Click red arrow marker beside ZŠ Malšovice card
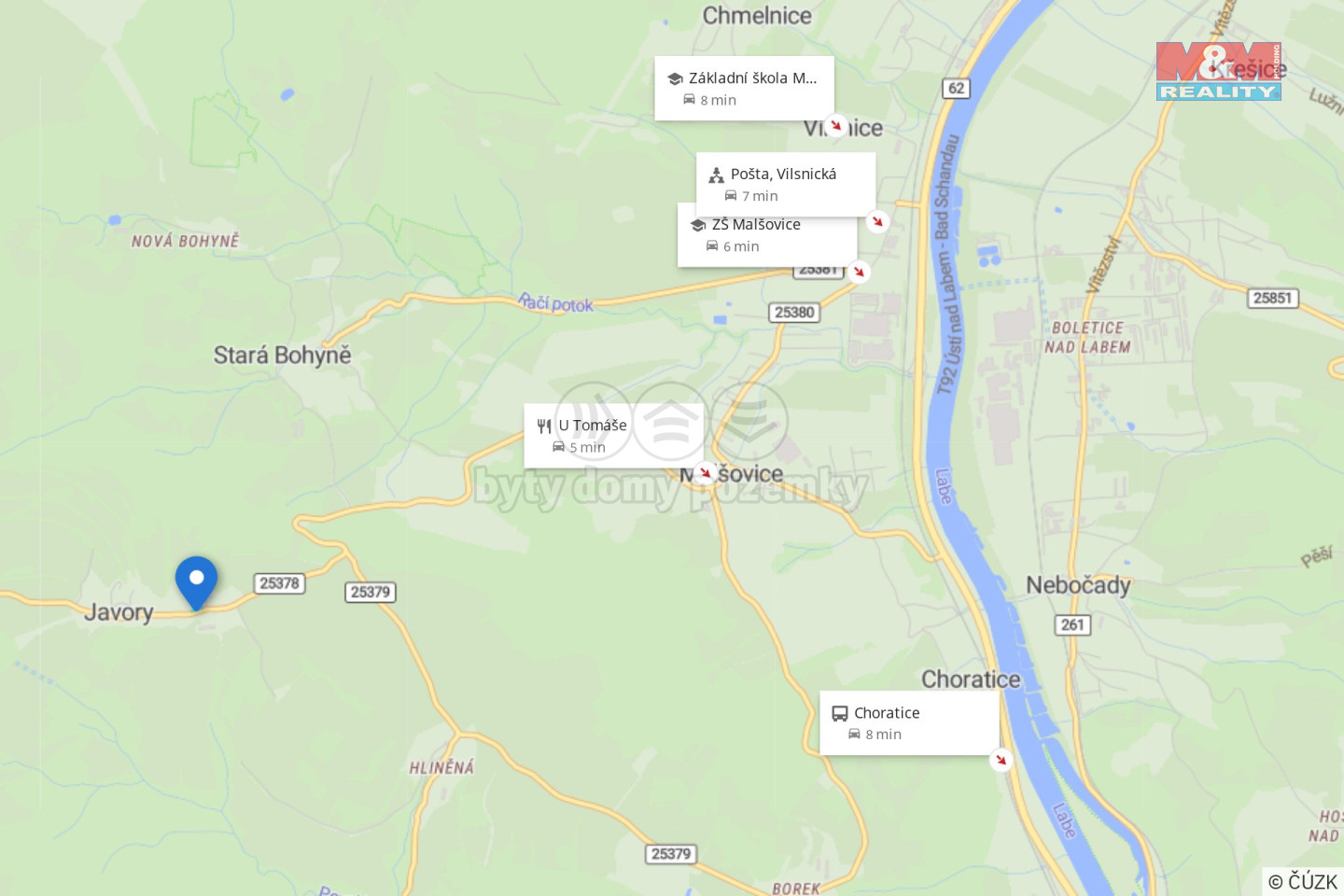 (x=859, y=272)
